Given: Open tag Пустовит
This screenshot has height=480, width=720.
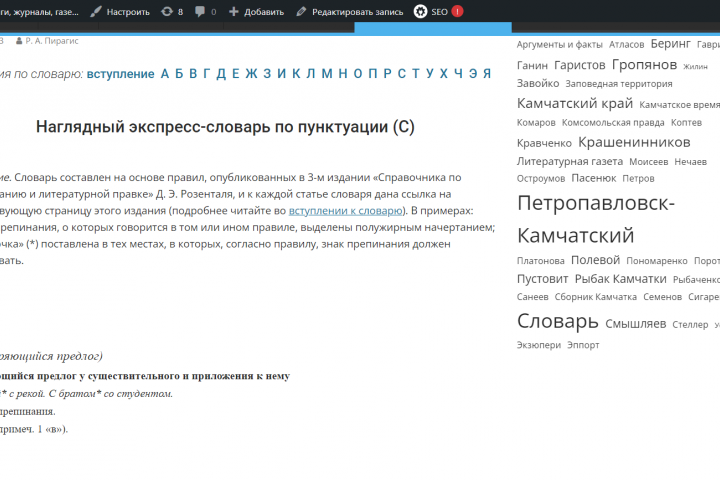Looking at the screenshot, I should (x=542, y=279).
